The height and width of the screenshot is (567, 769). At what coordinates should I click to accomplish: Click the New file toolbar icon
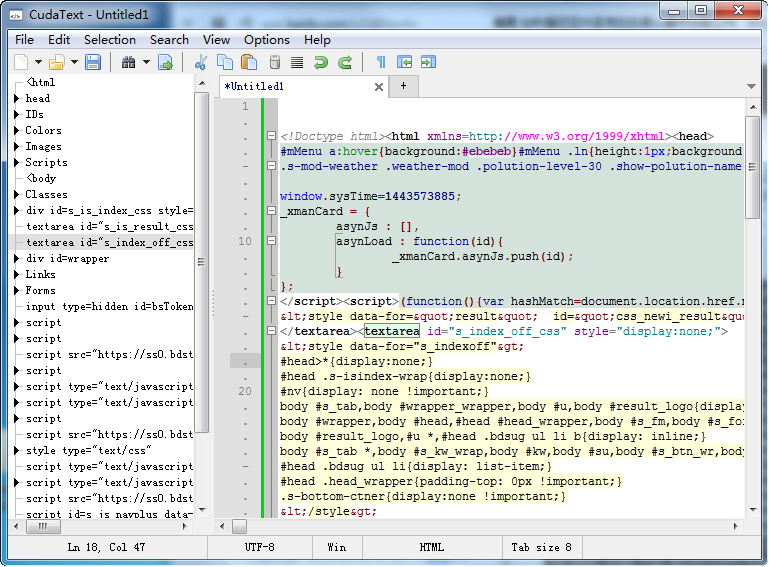(x=21, y=63)
